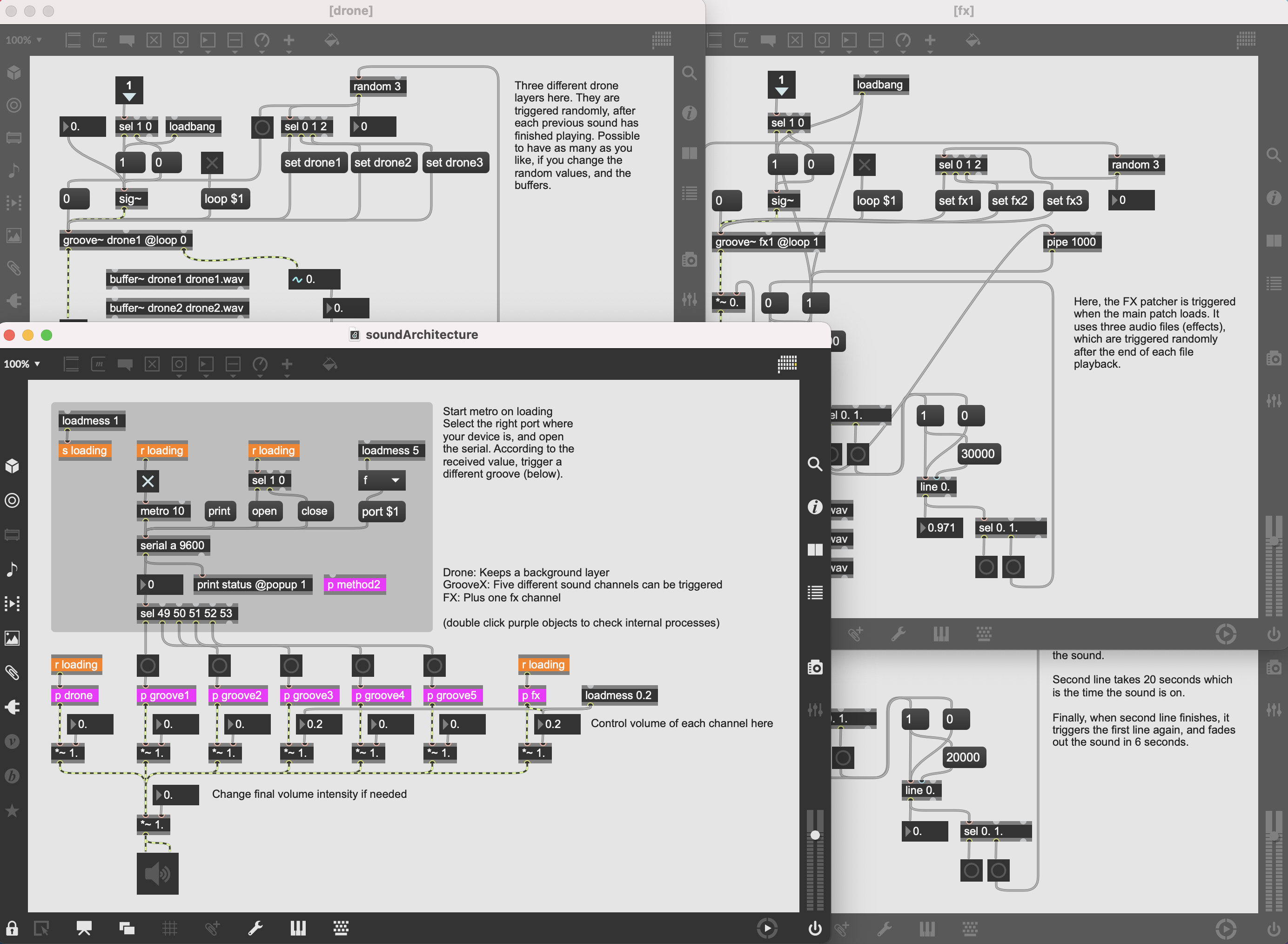Toggle the X box in fx patcher
Image resolution: width=1288 pixels, height=944 pixels.
pyautogui.click(x=864, y=165)
